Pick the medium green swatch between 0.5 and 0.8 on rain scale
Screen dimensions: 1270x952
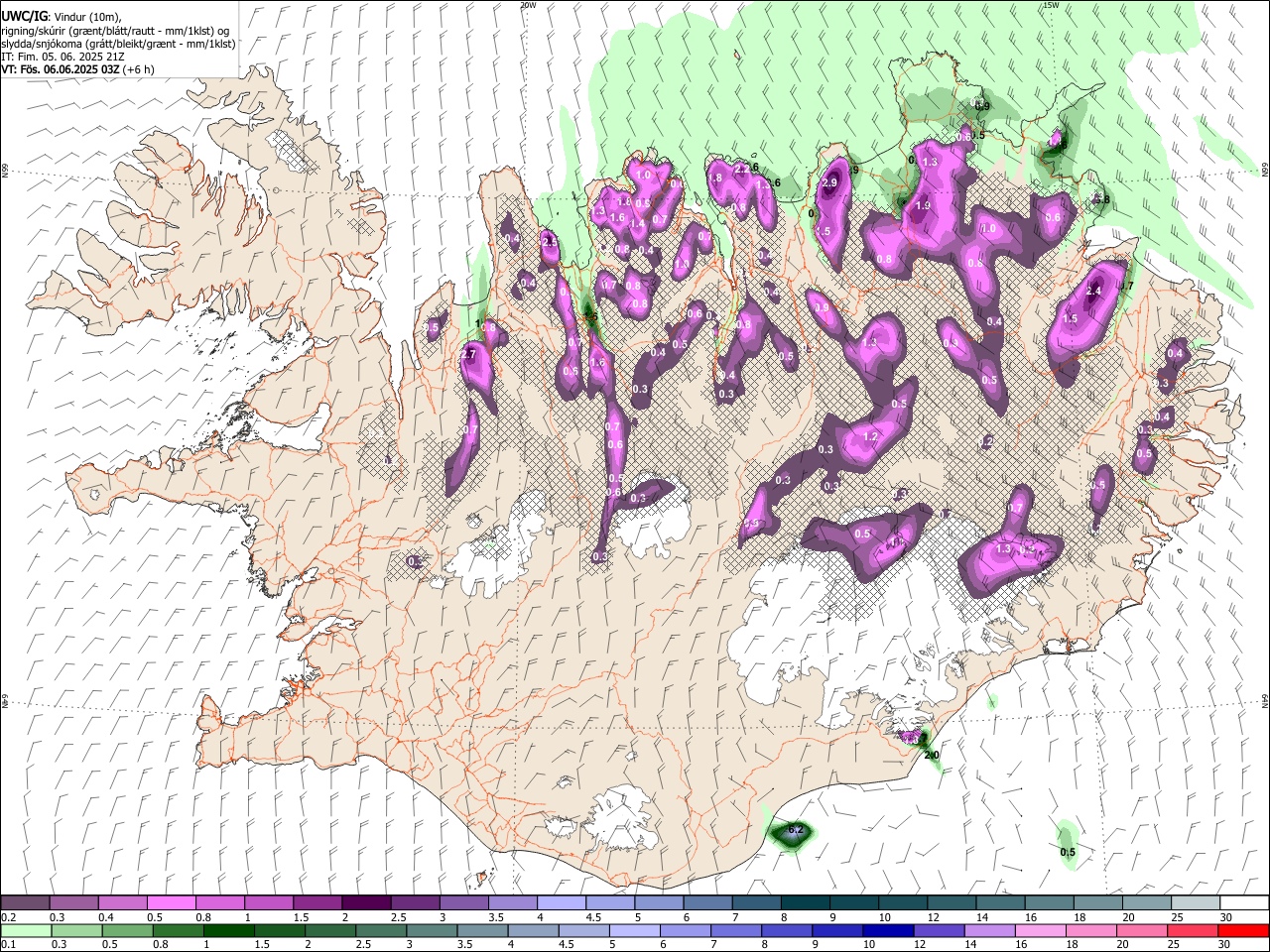tap(127, 930)
